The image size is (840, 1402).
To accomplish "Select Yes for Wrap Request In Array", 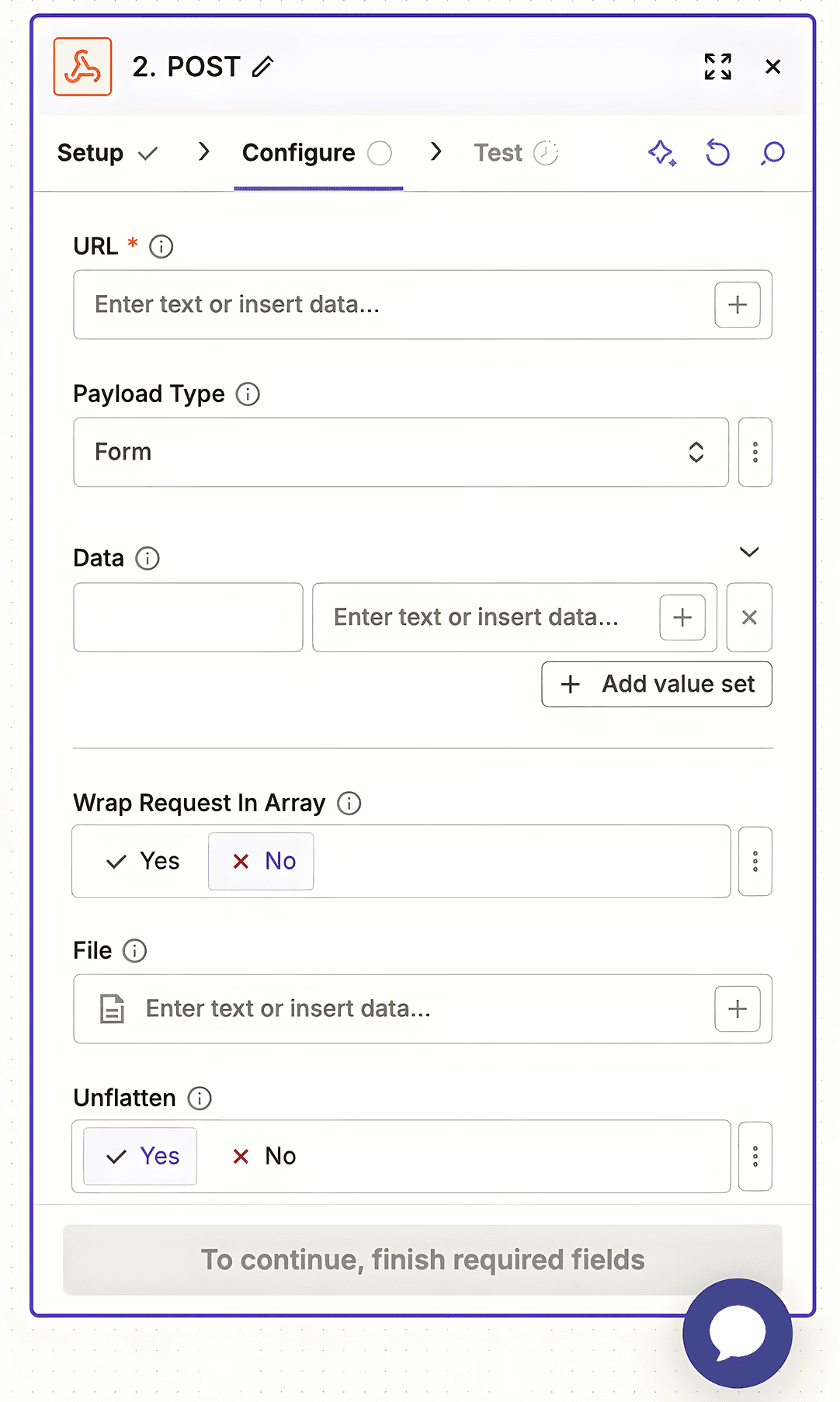I will tap(144, 861).
